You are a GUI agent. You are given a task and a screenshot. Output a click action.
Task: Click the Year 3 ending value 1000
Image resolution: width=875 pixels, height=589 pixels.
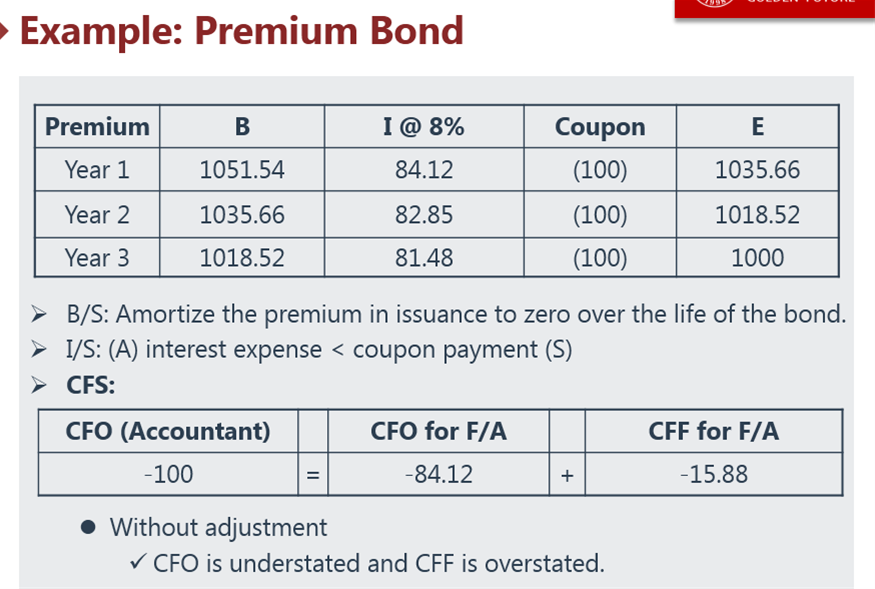(757, 258)
